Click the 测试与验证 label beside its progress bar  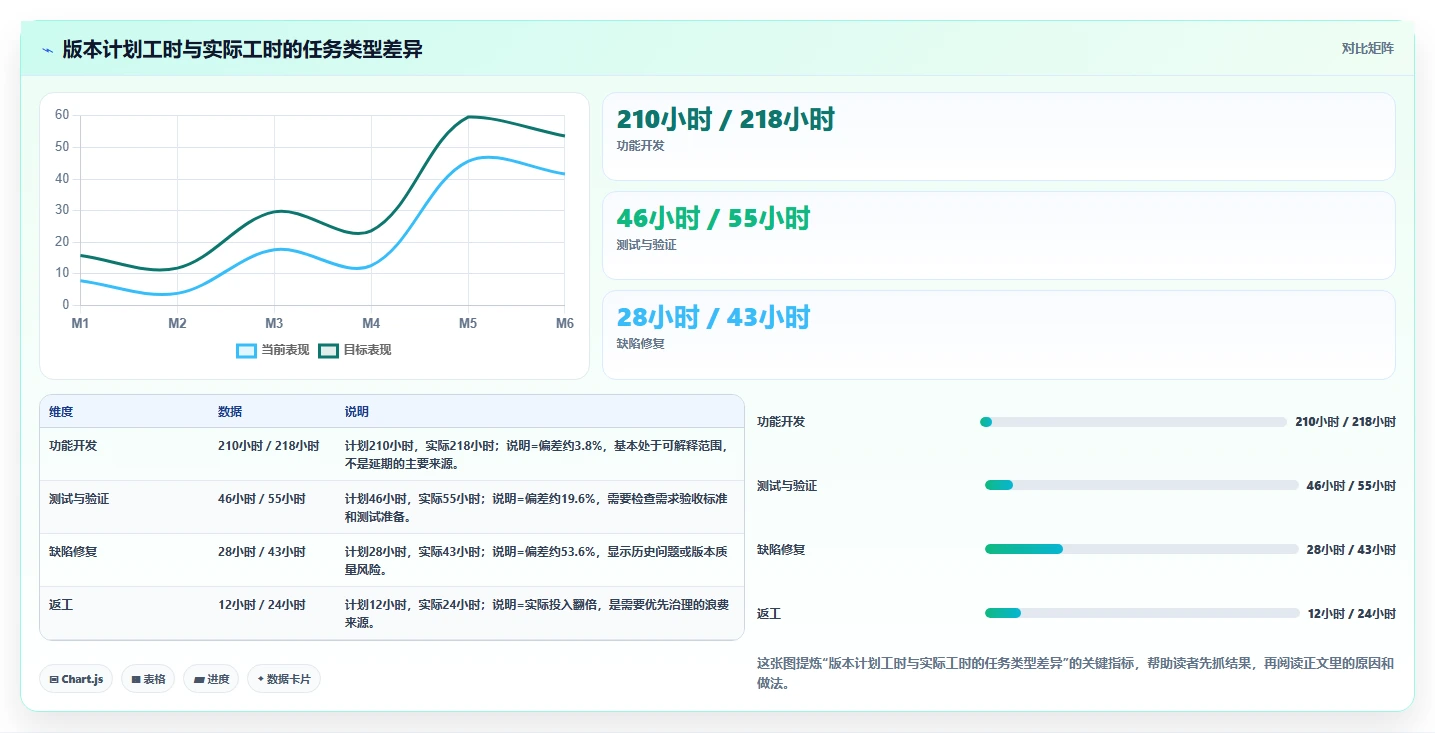pyautogui.click(x=787, y=485)
